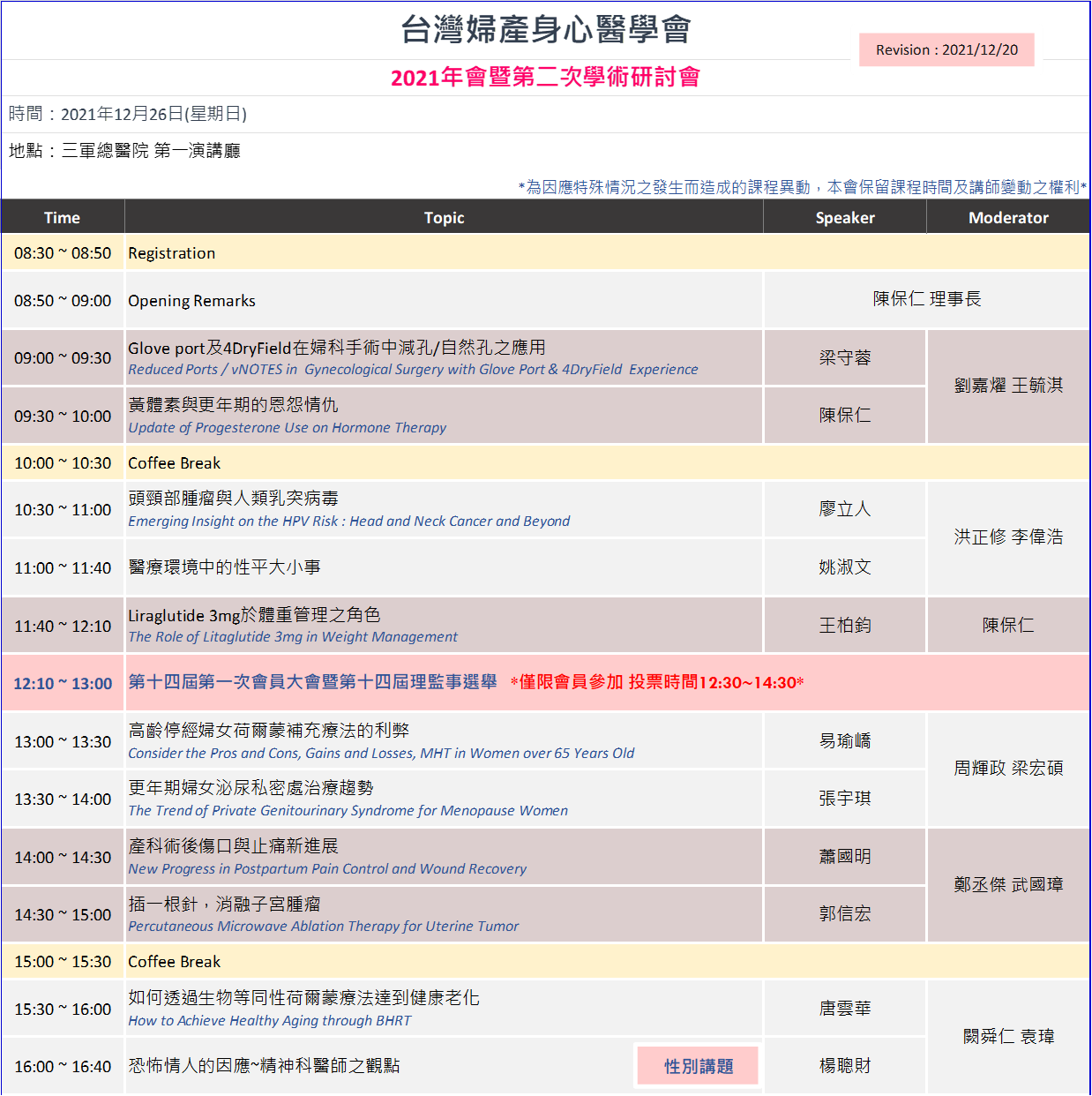Click the Speaker column header
The height and width of the screenshot is (1096, 1092).
click(x=844, y=217)
